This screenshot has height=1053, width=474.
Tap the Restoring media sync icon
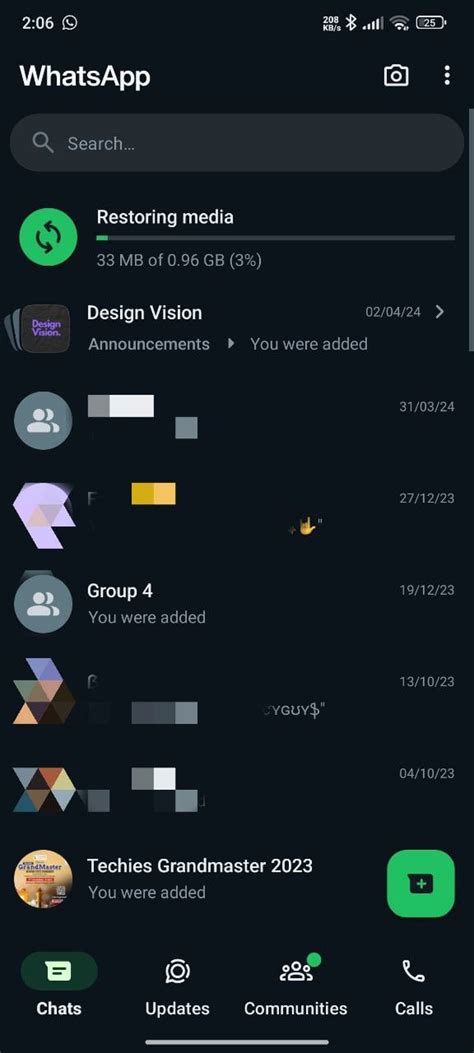[48, 237]
